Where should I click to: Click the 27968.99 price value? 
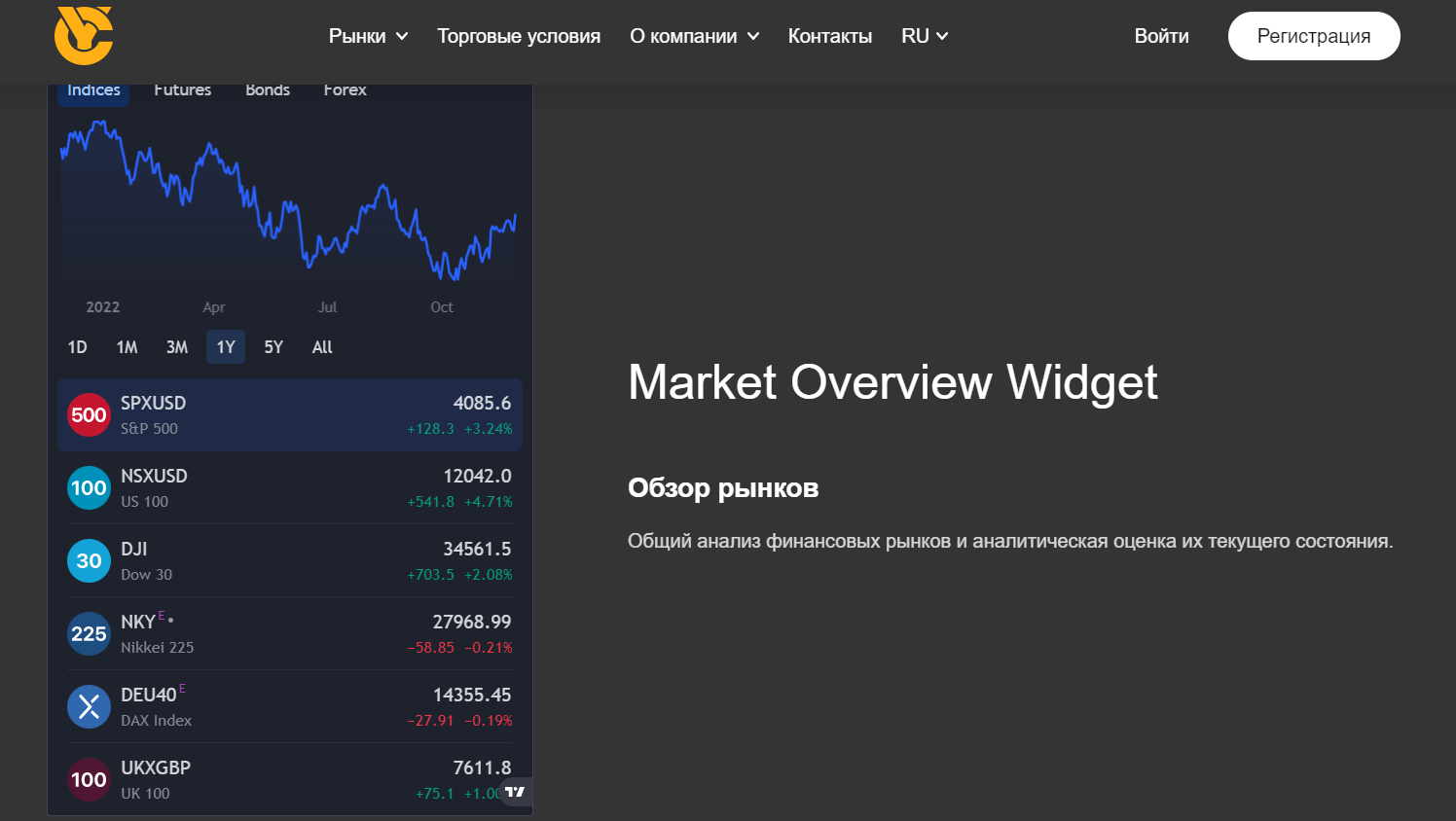tap(472, 622)
